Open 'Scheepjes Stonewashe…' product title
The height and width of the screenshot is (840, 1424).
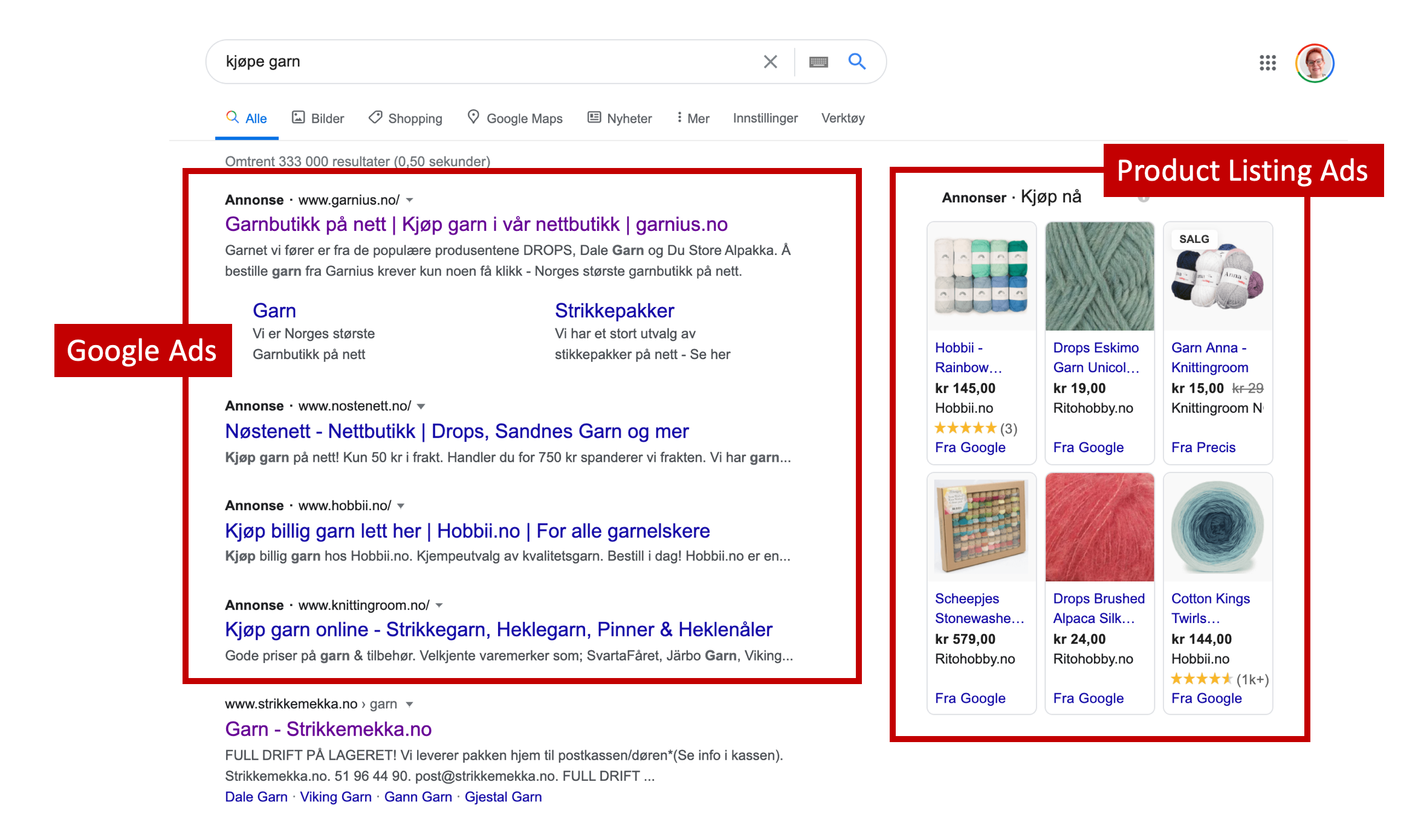coord(979,609)
